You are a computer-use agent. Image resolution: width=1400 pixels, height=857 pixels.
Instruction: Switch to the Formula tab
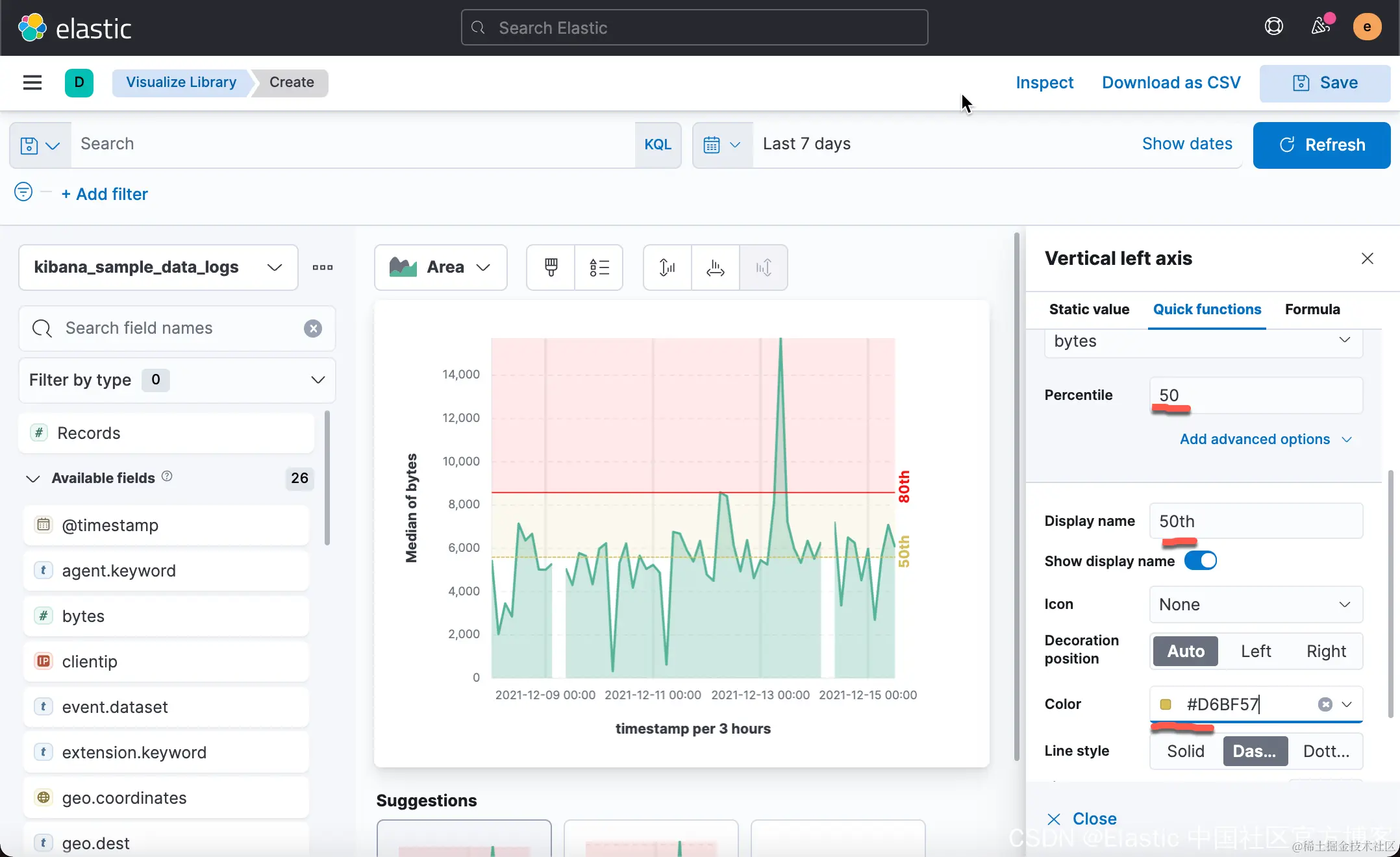click(1312, 309)
